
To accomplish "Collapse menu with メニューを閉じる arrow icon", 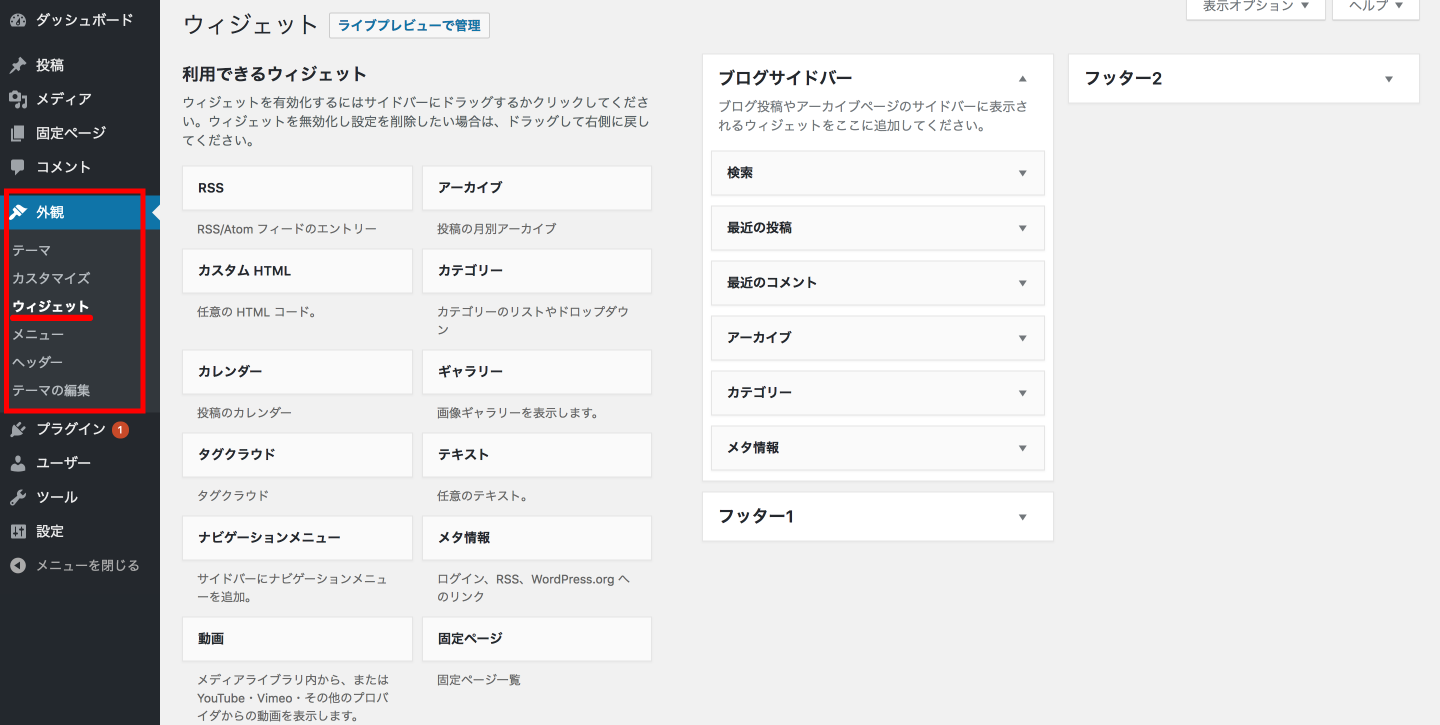I will click(18, 565).
